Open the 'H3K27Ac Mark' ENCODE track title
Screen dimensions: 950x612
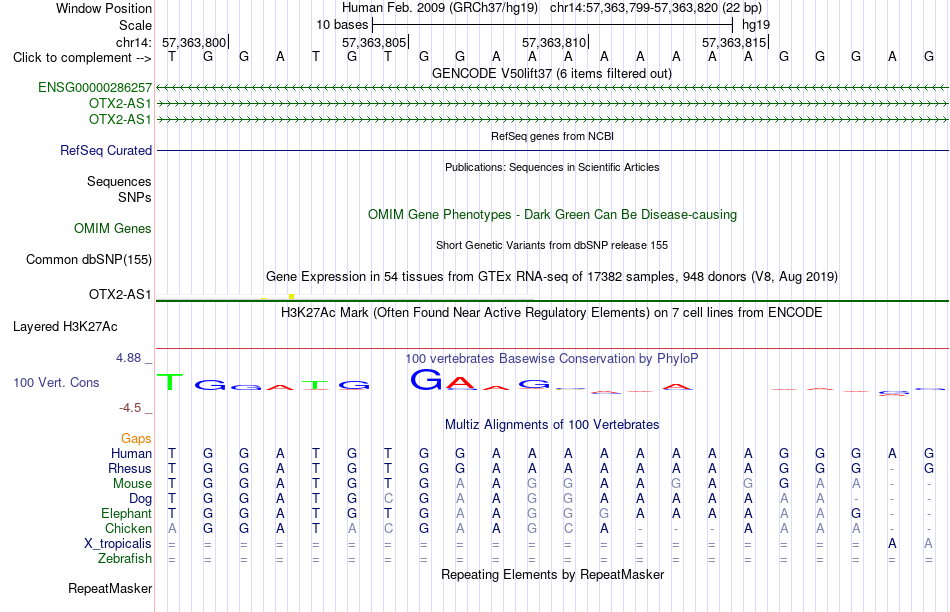pos(552,313)
